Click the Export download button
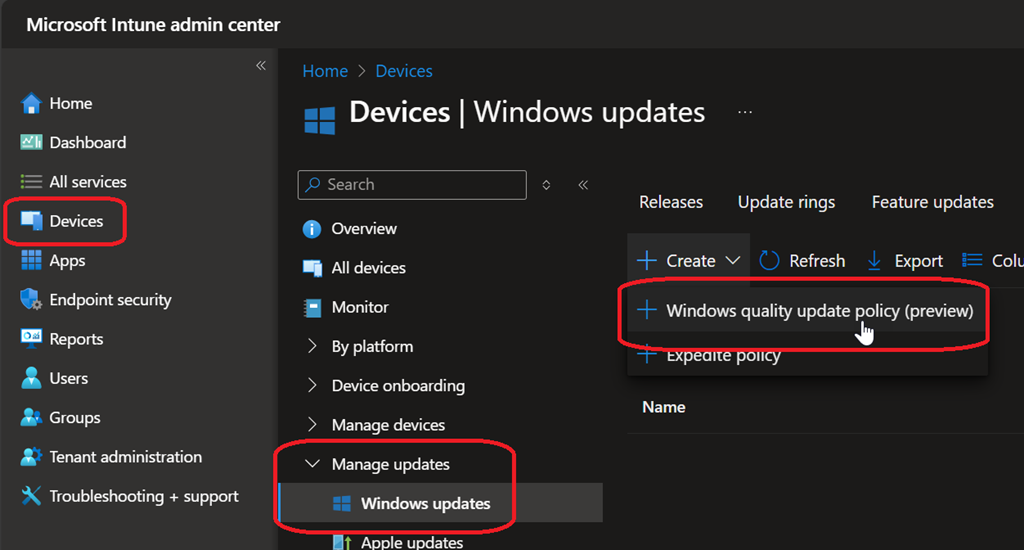 pos(904,261)
